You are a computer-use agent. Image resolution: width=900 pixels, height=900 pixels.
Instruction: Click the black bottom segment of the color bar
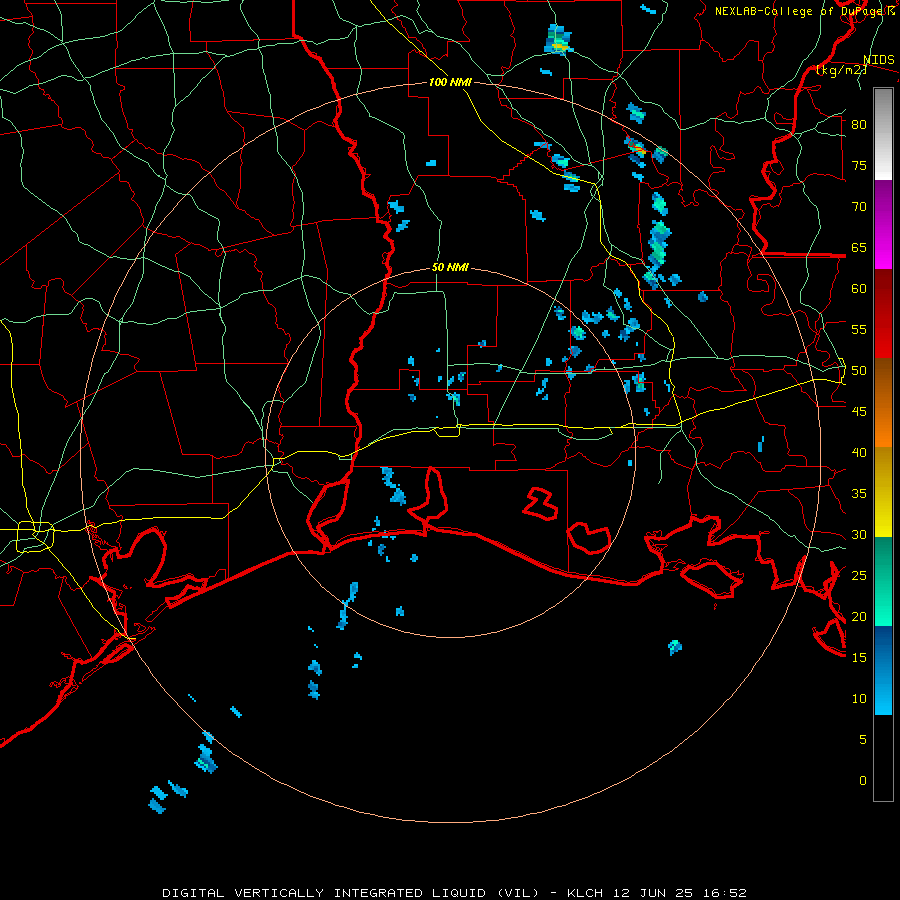click(883, 758)
